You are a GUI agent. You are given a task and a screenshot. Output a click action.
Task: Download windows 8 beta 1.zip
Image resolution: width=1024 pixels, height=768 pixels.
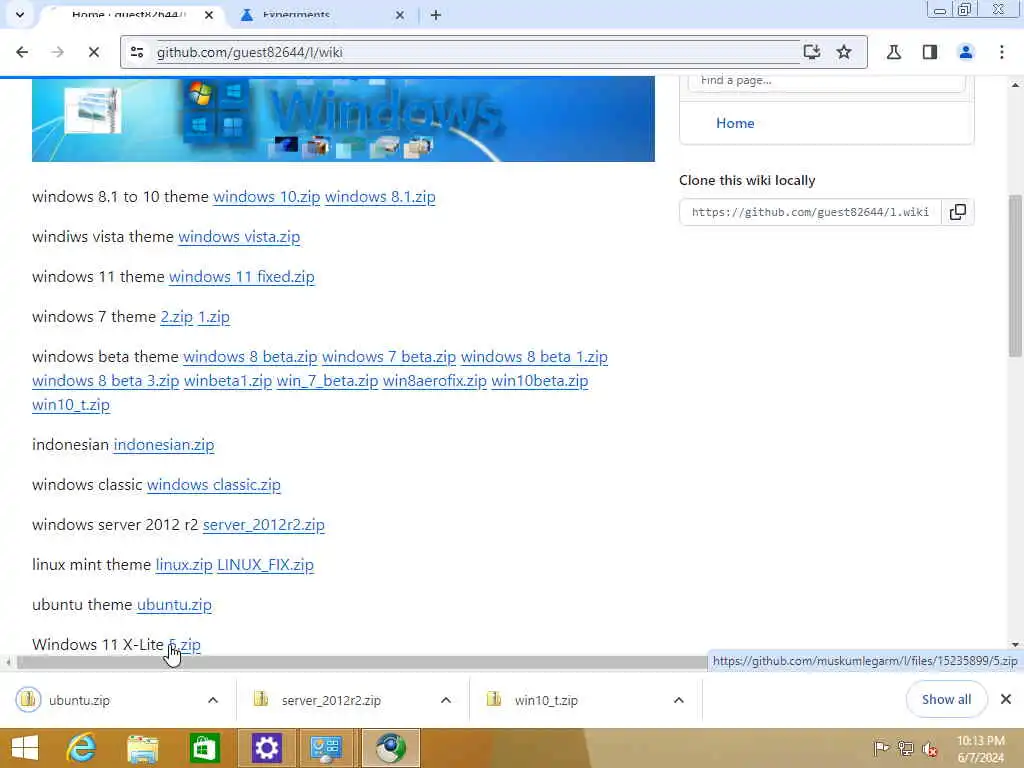[x=534, y=357]
